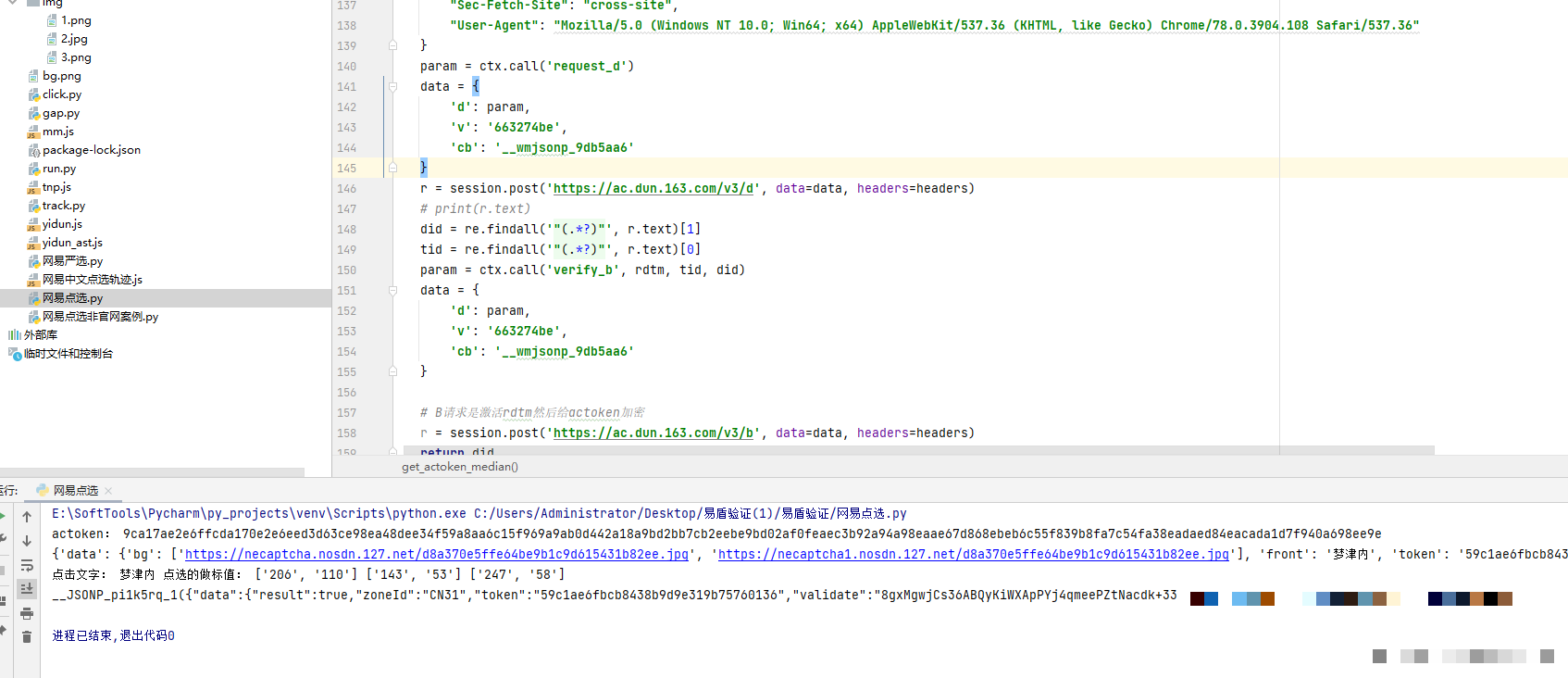
Task: Open 临时文件和控制台 scratches node
Action: click(x=68, y=354)
